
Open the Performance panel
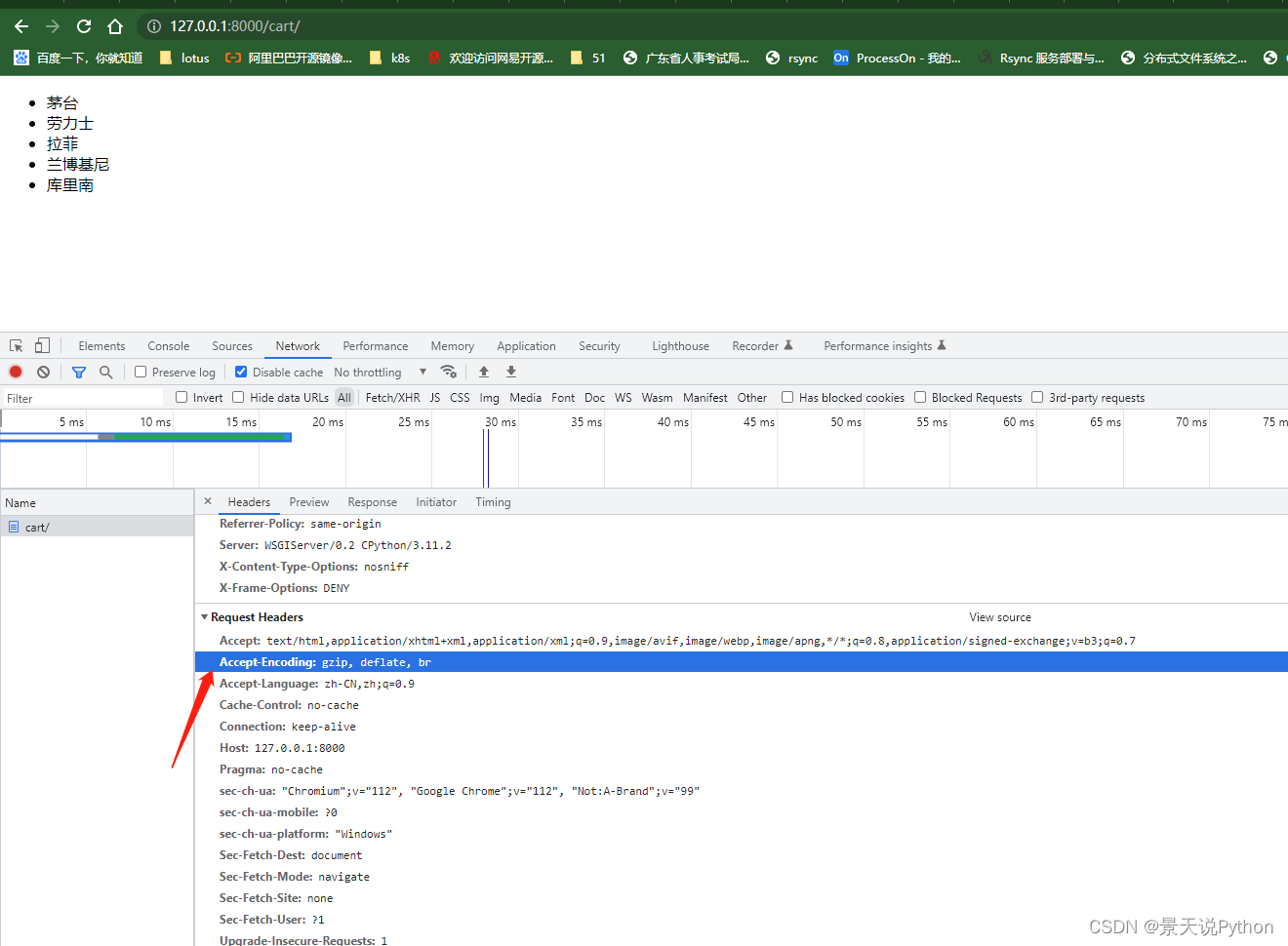pyautogui.click(x=376, y=346)
